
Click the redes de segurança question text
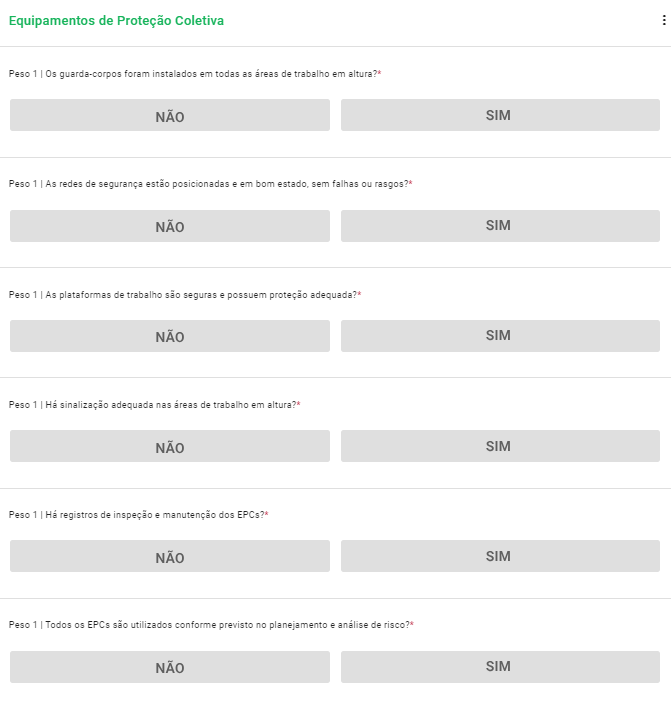210,184
